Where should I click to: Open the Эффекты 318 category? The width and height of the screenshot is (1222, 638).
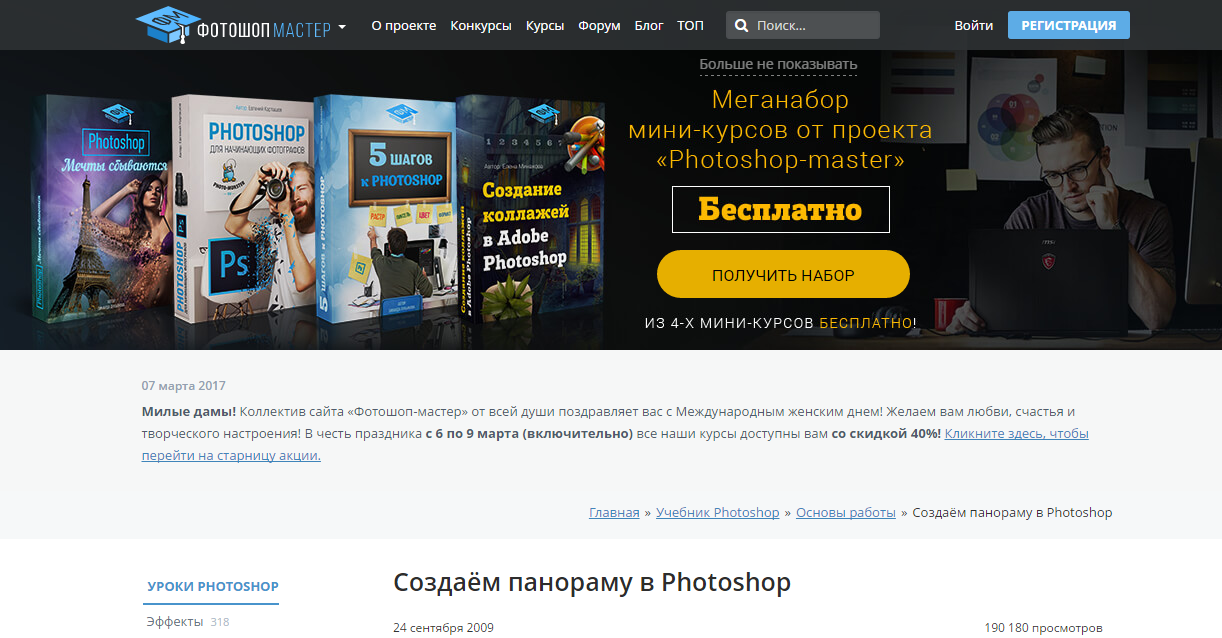click(188, 622)
